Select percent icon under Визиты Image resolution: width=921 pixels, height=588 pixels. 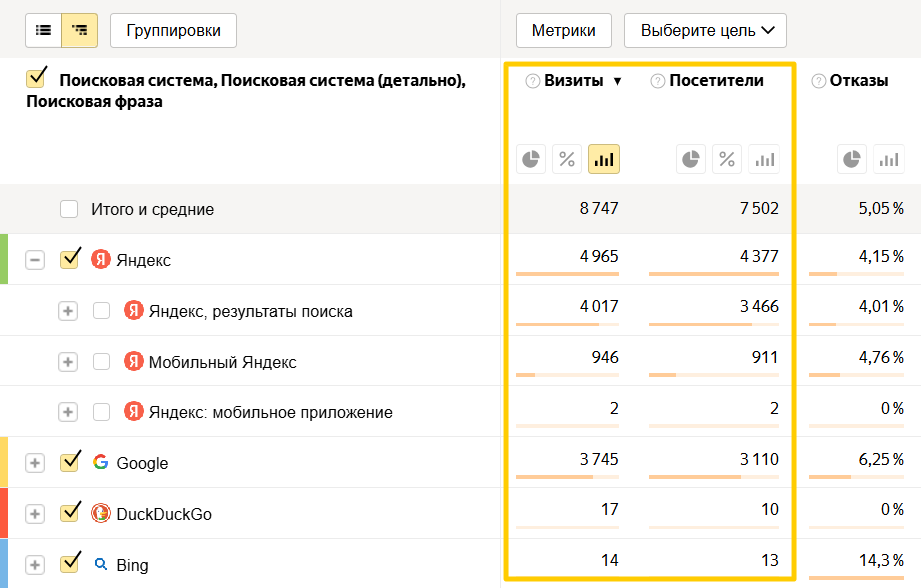tap(567, 159)
